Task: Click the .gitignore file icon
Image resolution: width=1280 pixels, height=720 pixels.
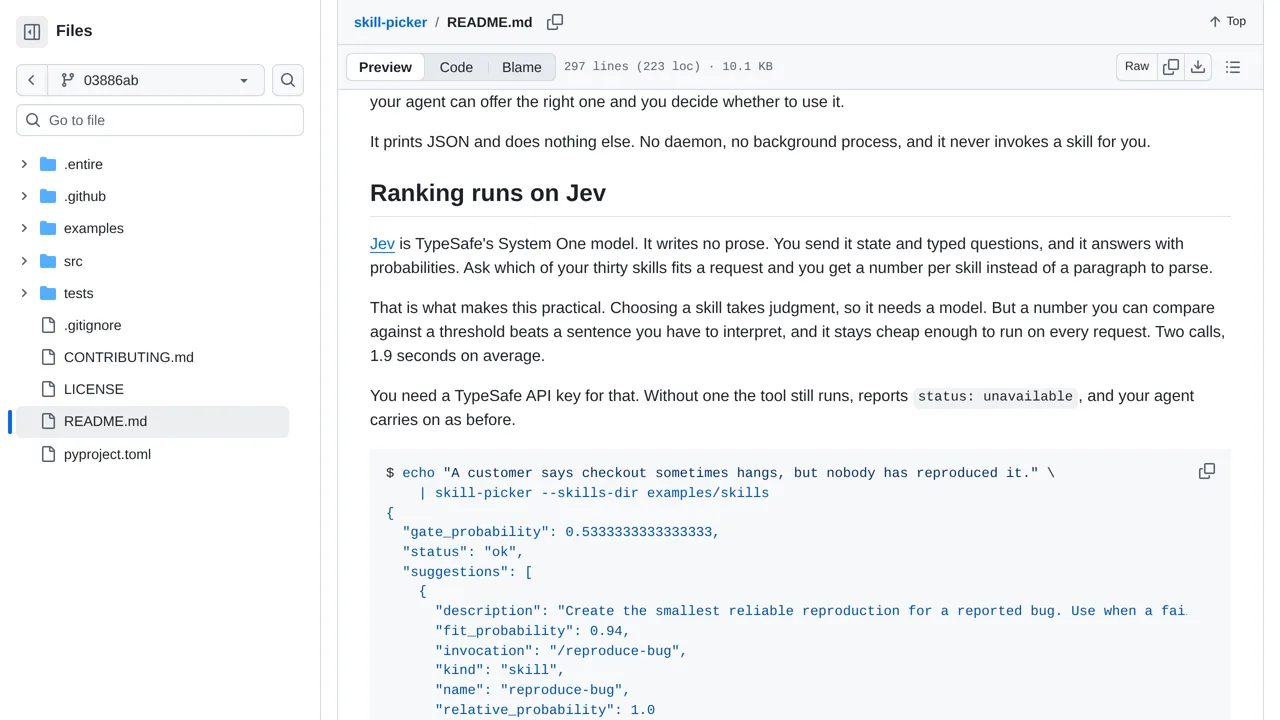Action: tap(48, 325)
